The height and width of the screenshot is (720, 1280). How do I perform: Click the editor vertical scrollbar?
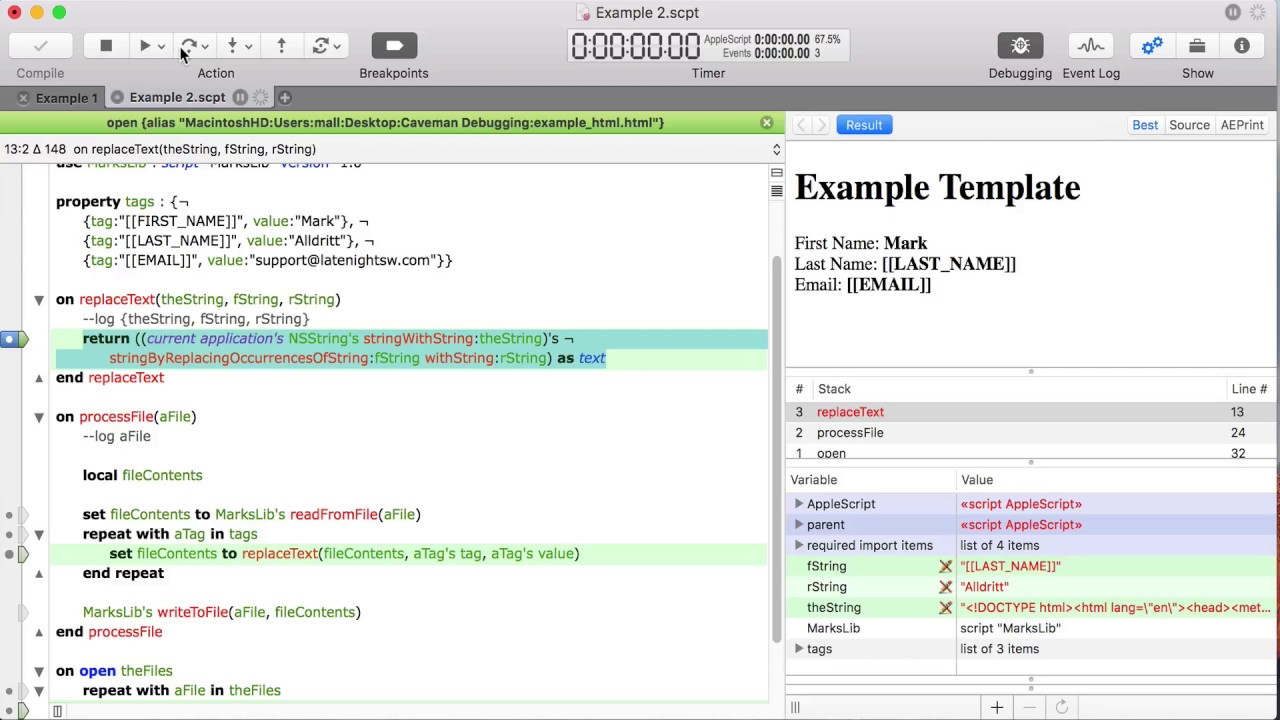click(x=777, y=448)
